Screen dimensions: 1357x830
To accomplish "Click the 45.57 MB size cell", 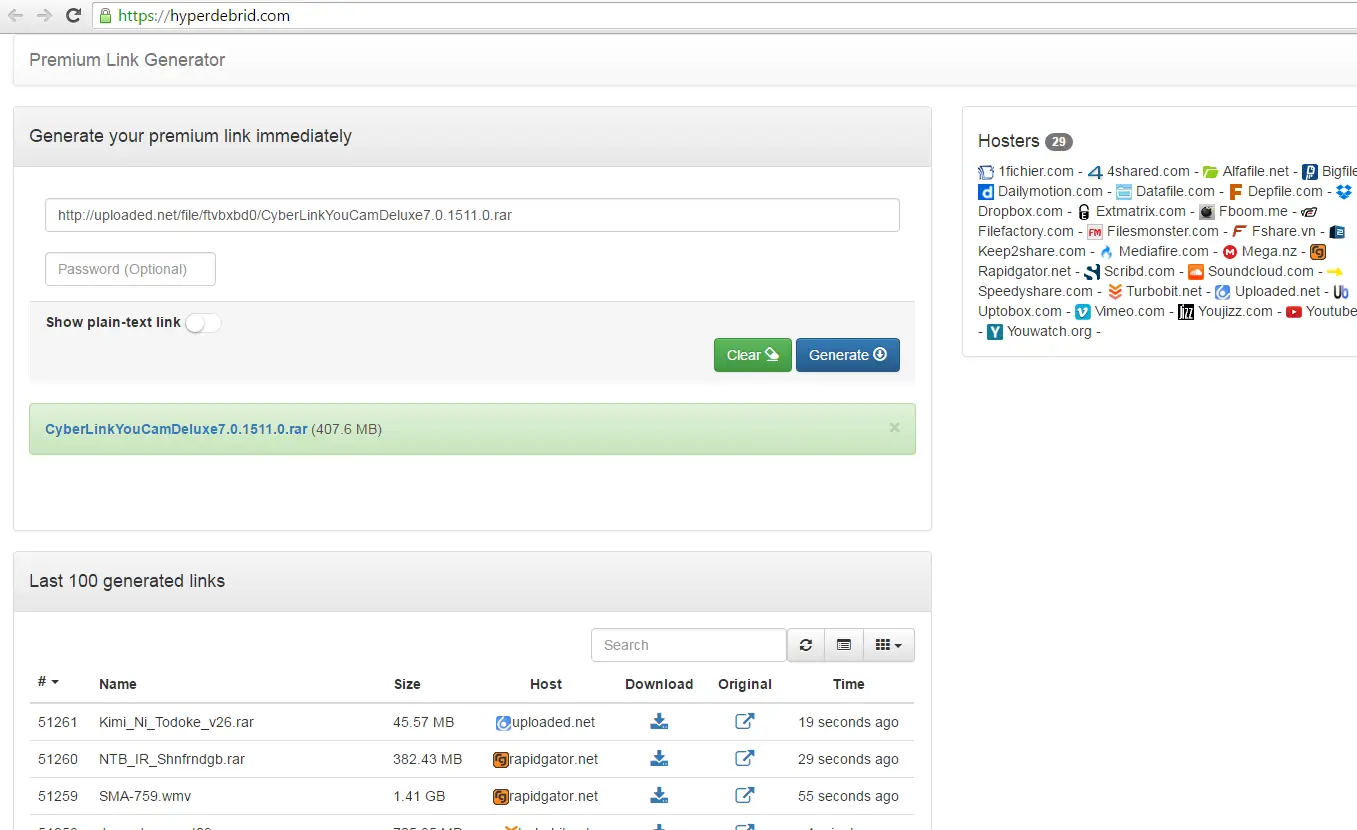I will 423,722.
